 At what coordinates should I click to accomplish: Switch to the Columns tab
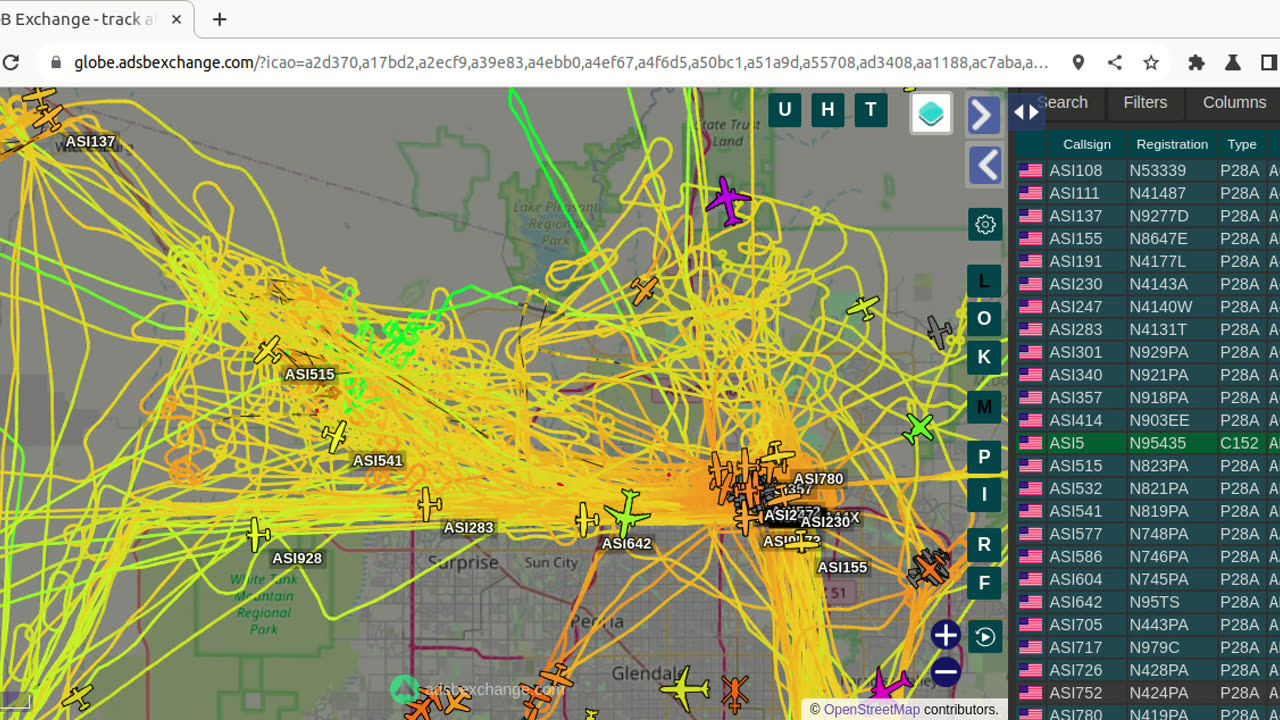click(x=1234, y=102)
